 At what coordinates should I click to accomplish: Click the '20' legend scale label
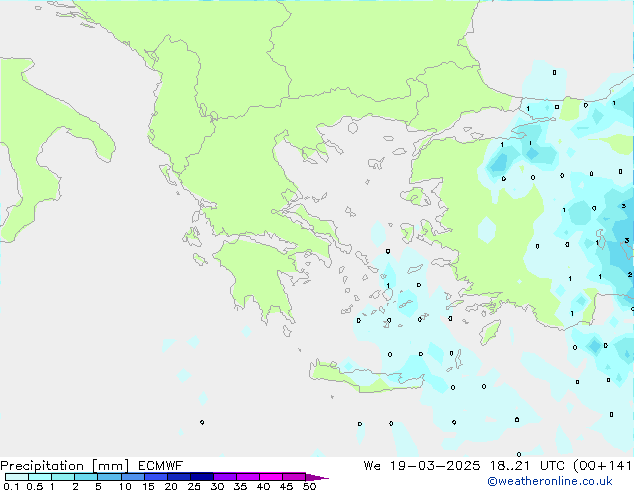coord(171,486)
